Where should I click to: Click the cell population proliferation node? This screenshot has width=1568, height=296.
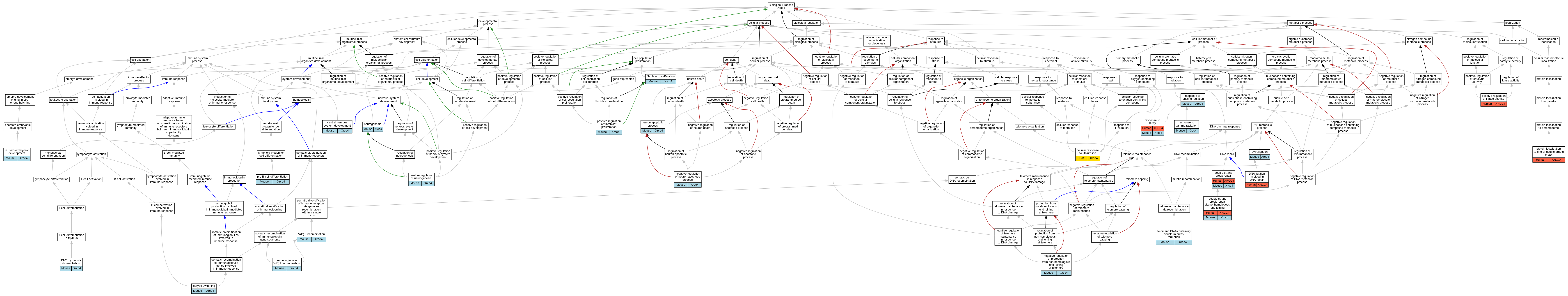coord(643,60)
